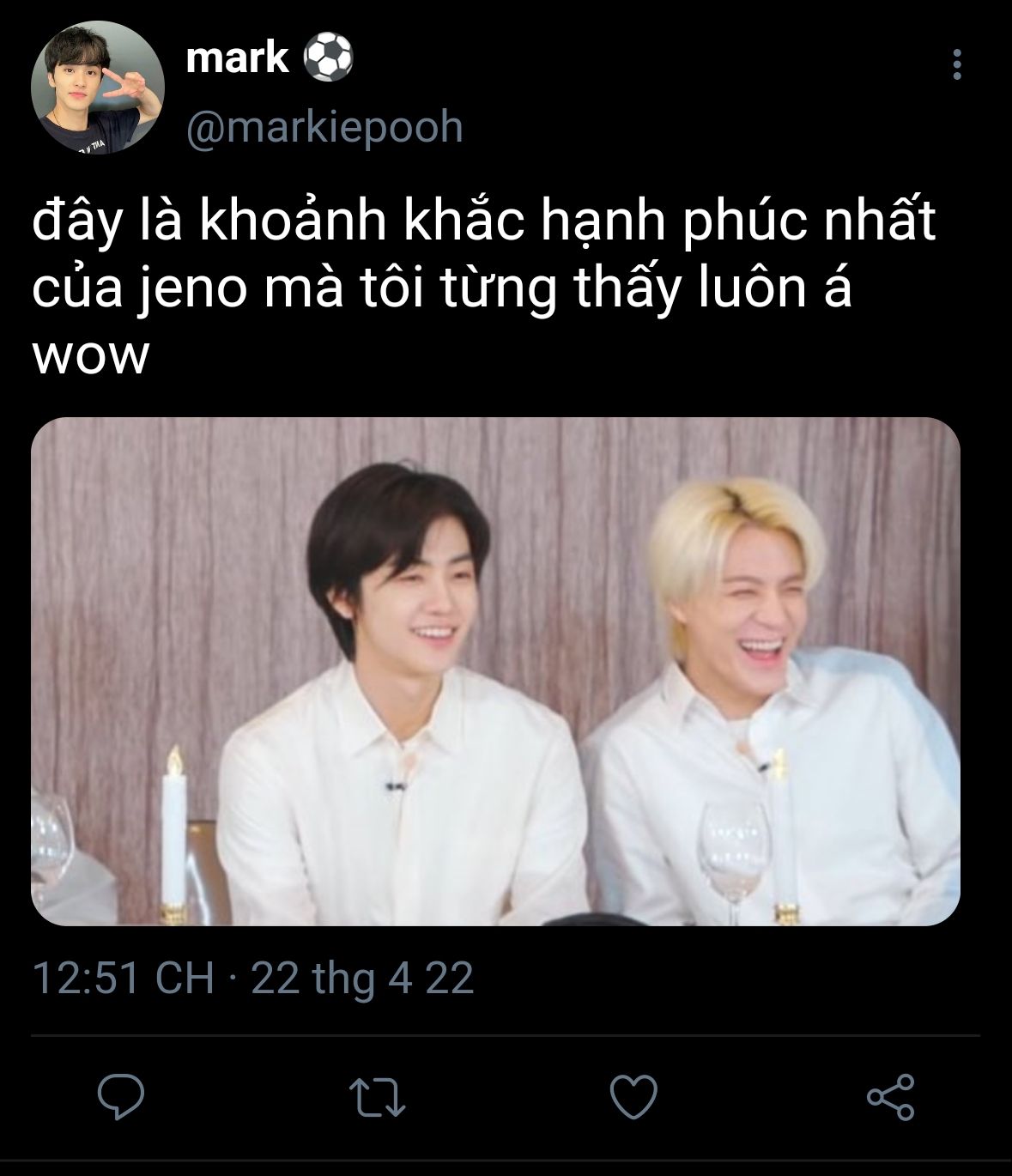Click the 22 thg 4 22 date
Screen dimensions: 1012x1176
click(x=362, y=977)
